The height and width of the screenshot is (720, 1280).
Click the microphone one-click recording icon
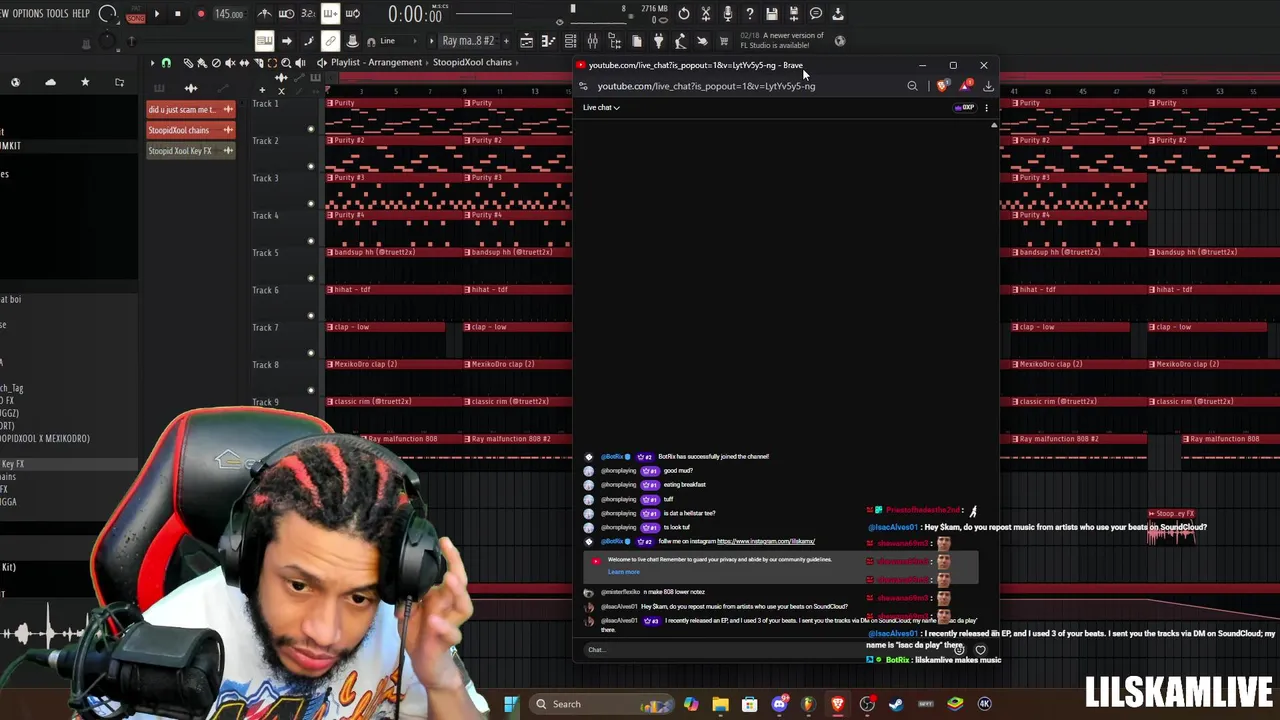point(728,14)
